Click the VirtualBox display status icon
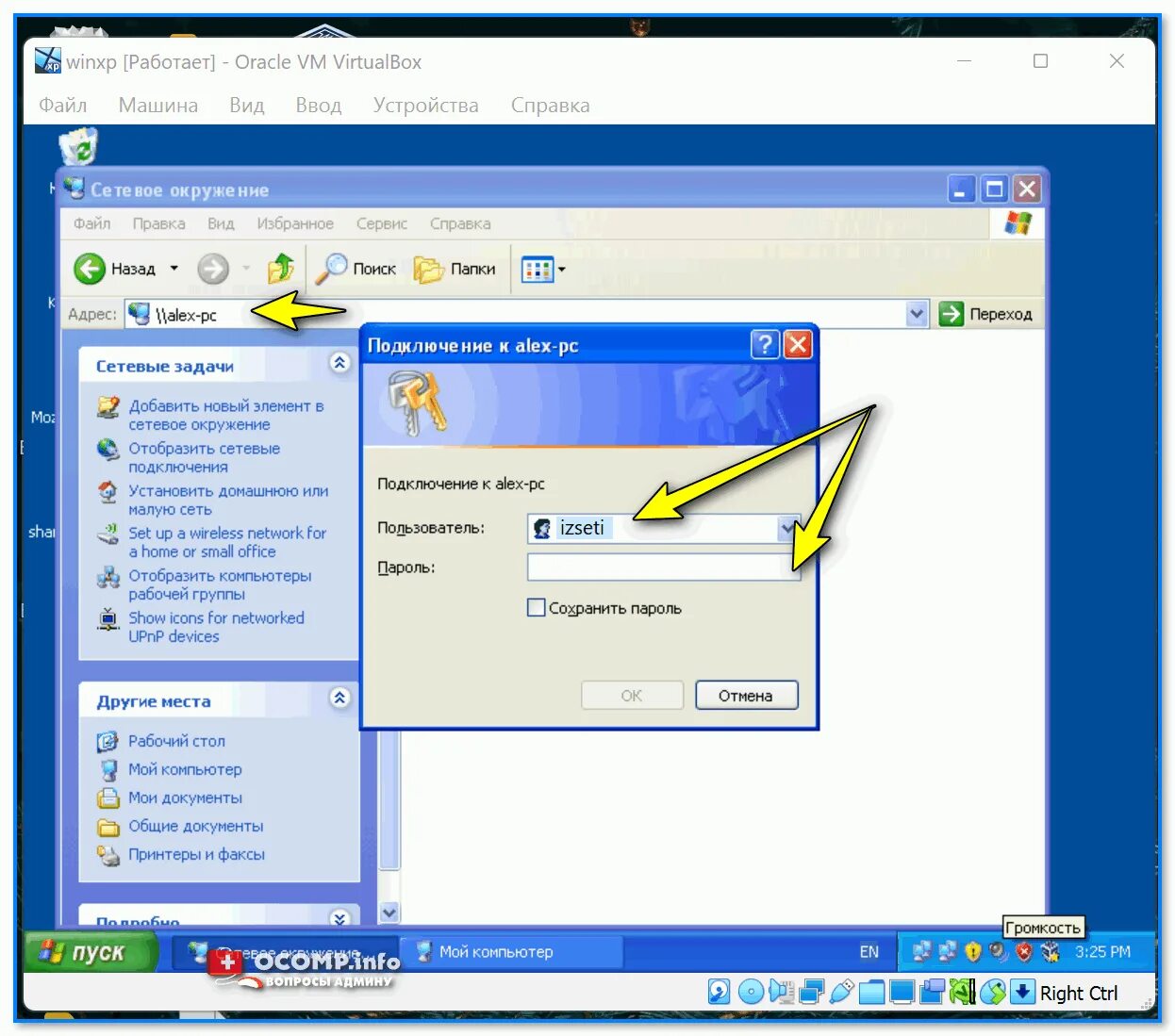The width and height of the screenshot is (1175, 1036). [x=902, y=992]
